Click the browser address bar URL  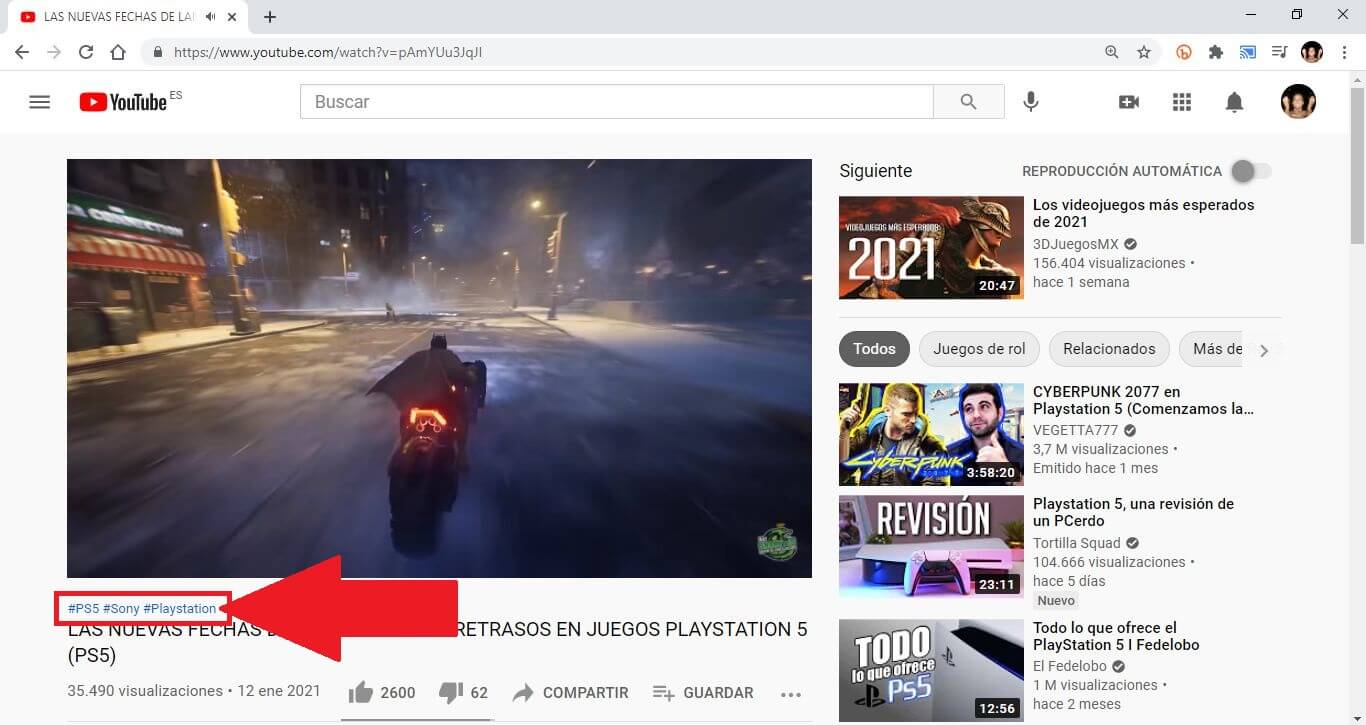pos(328,52)
